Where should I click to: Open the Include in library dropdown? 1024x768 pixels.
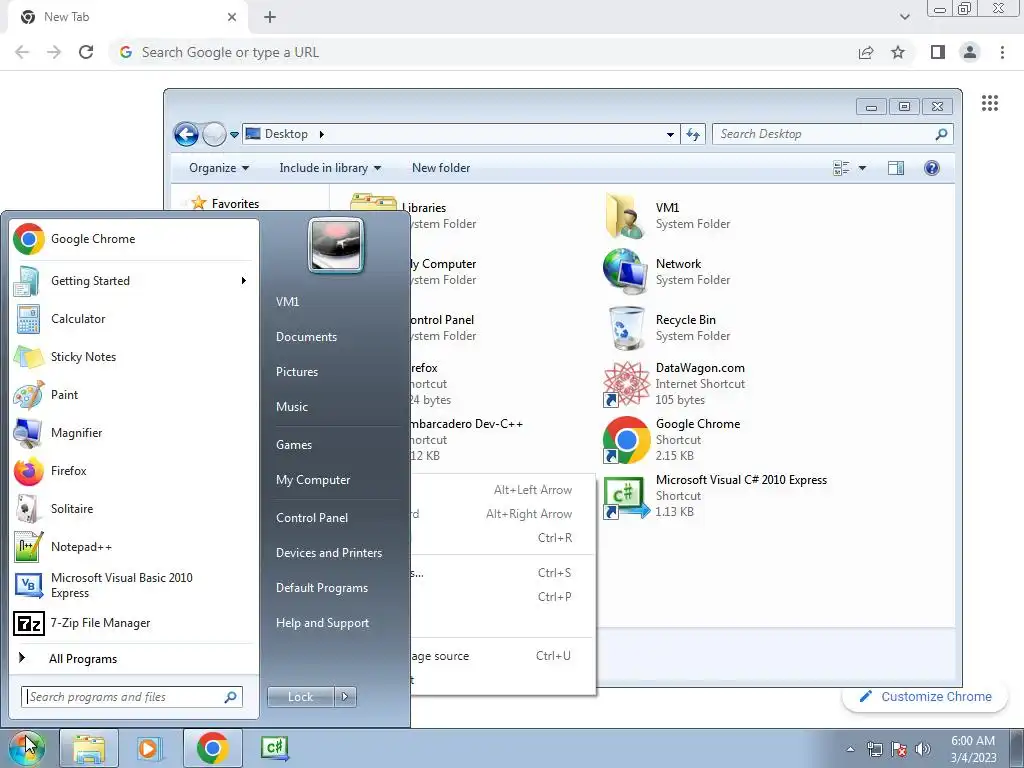pyautogui.click(x=330, y=168)
